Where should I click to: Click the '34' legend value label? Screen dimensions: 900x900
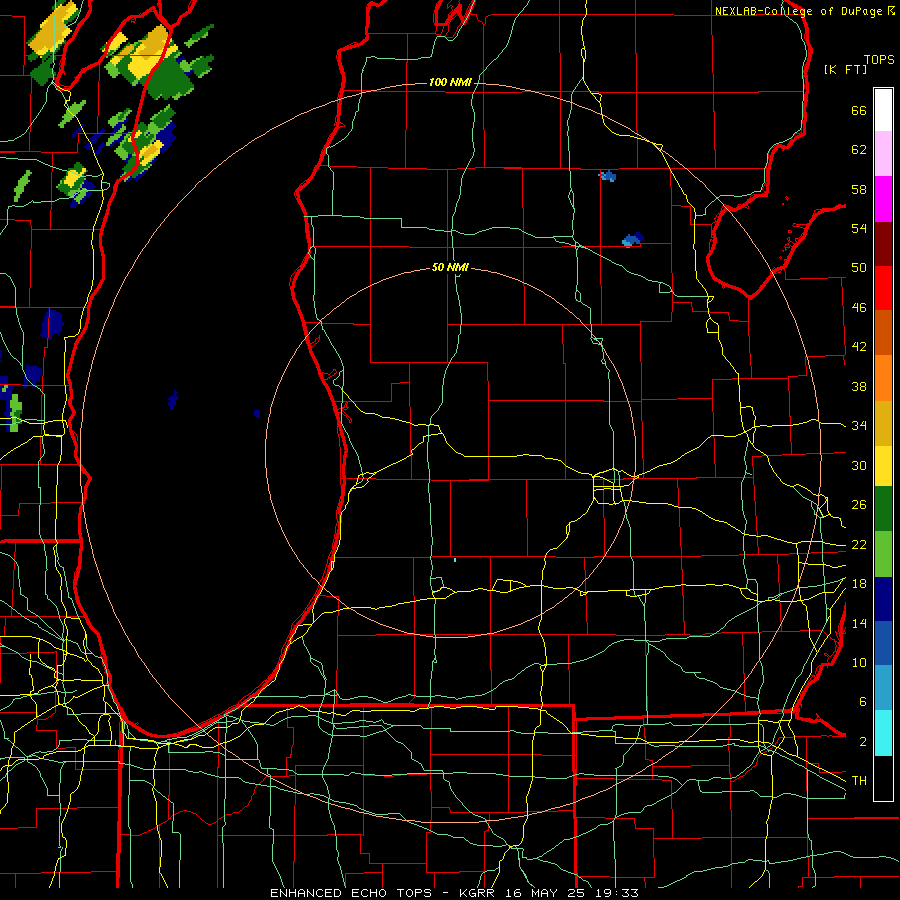859,426
